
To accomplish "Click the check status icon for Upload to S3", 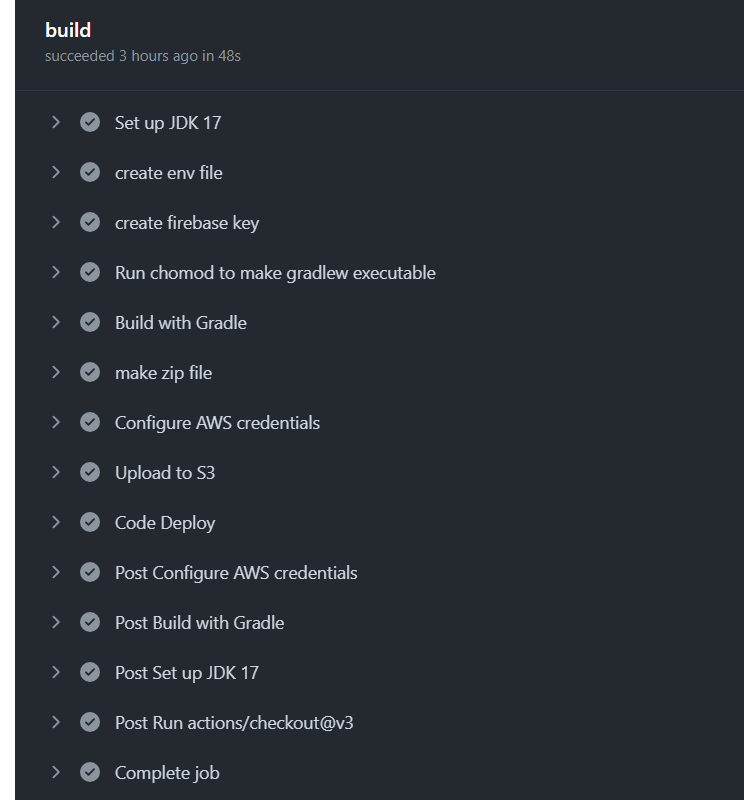I will pyautogui.click(x=90, y=472).
